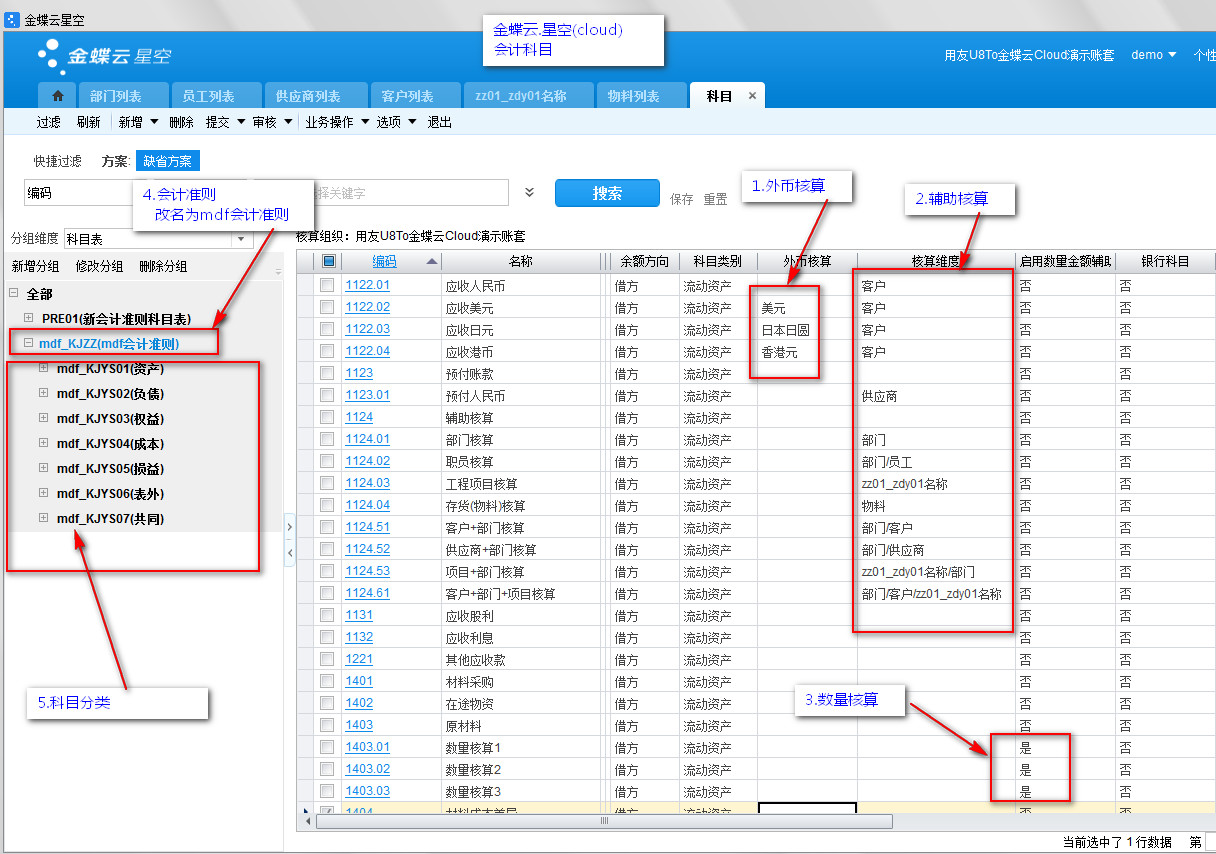1216x854 pixels.
Task: Expand filter options with double-chevron icon
Action: pos(530,193)
